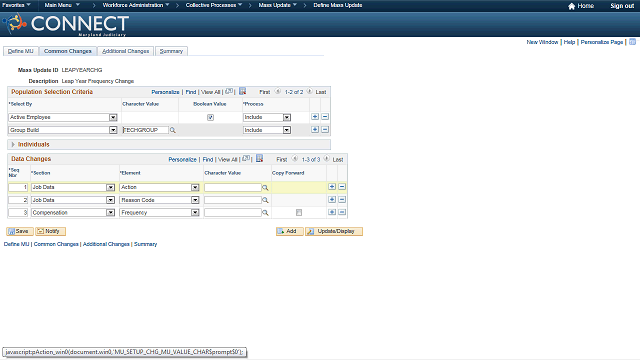
Task: Add row after Frequency data change
Action: pos(332,212)
